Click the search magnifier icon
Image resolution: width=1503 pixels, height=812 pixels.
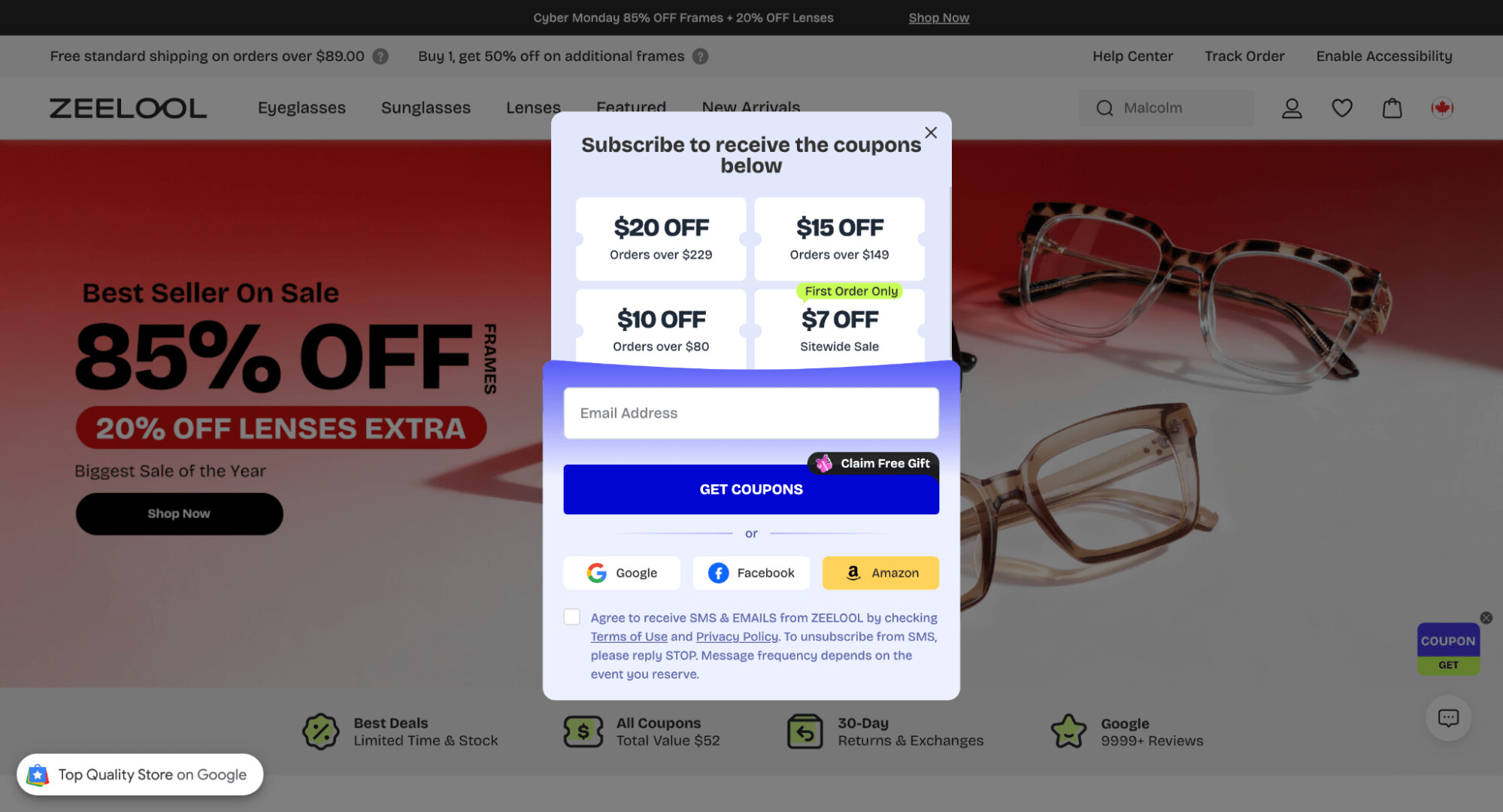[x=1105, y=108]
